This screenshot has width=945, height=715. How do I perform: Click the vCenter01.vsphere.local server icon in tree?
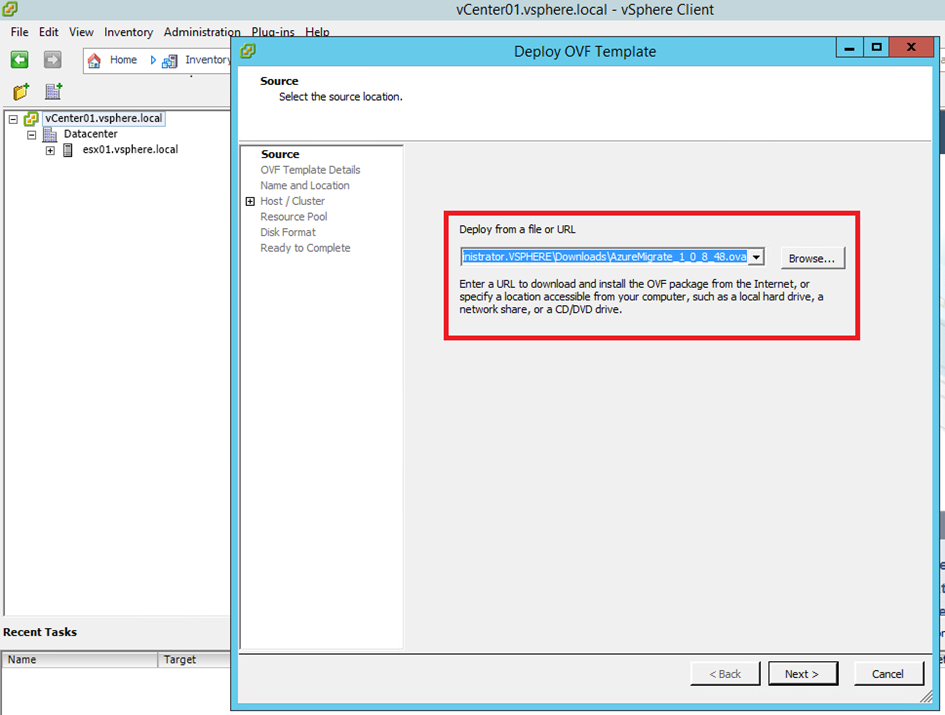pos(31,119)
